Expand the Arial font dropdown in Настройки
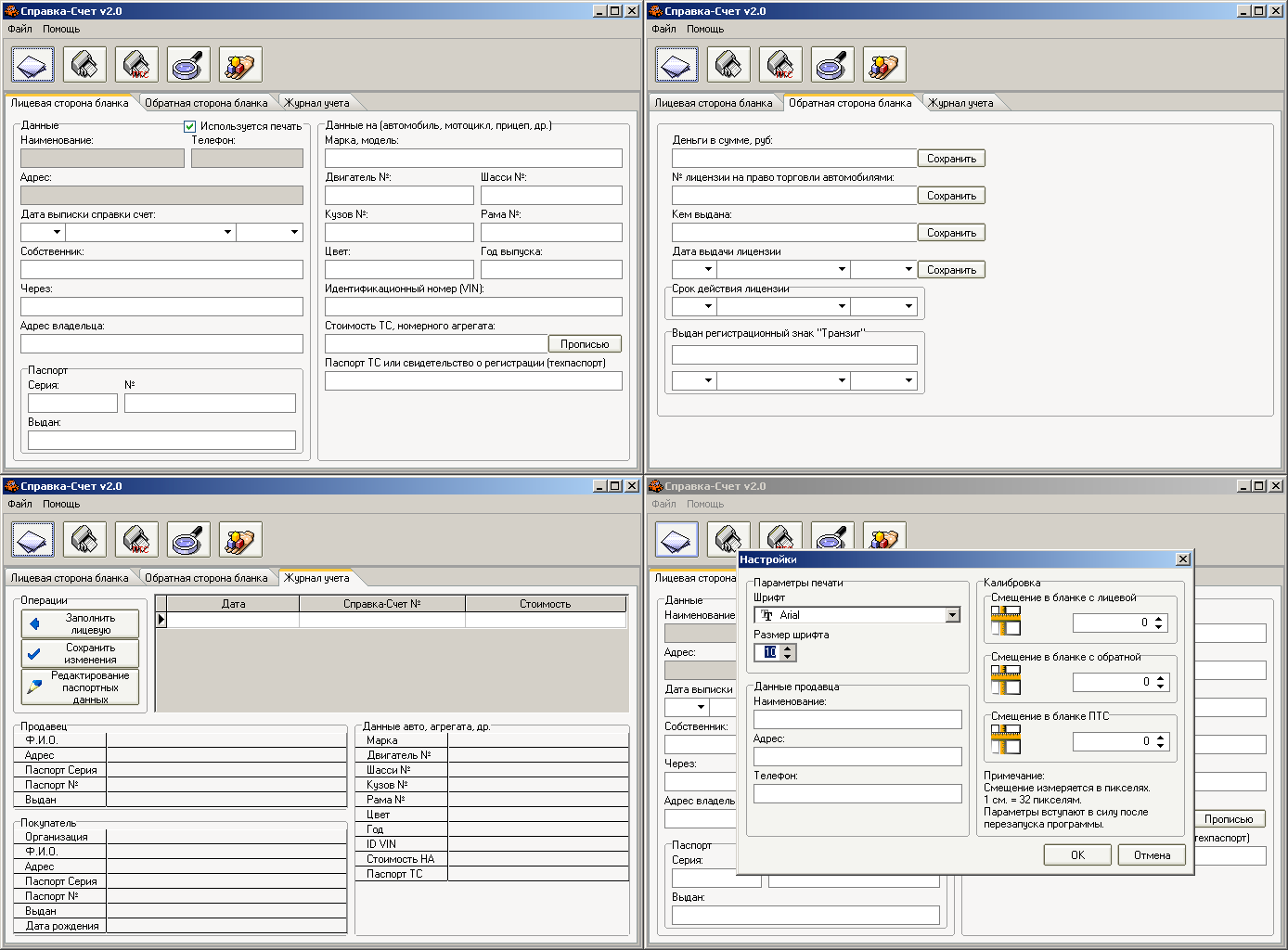Screen dimensions: 1288x950 click(952, 615)
